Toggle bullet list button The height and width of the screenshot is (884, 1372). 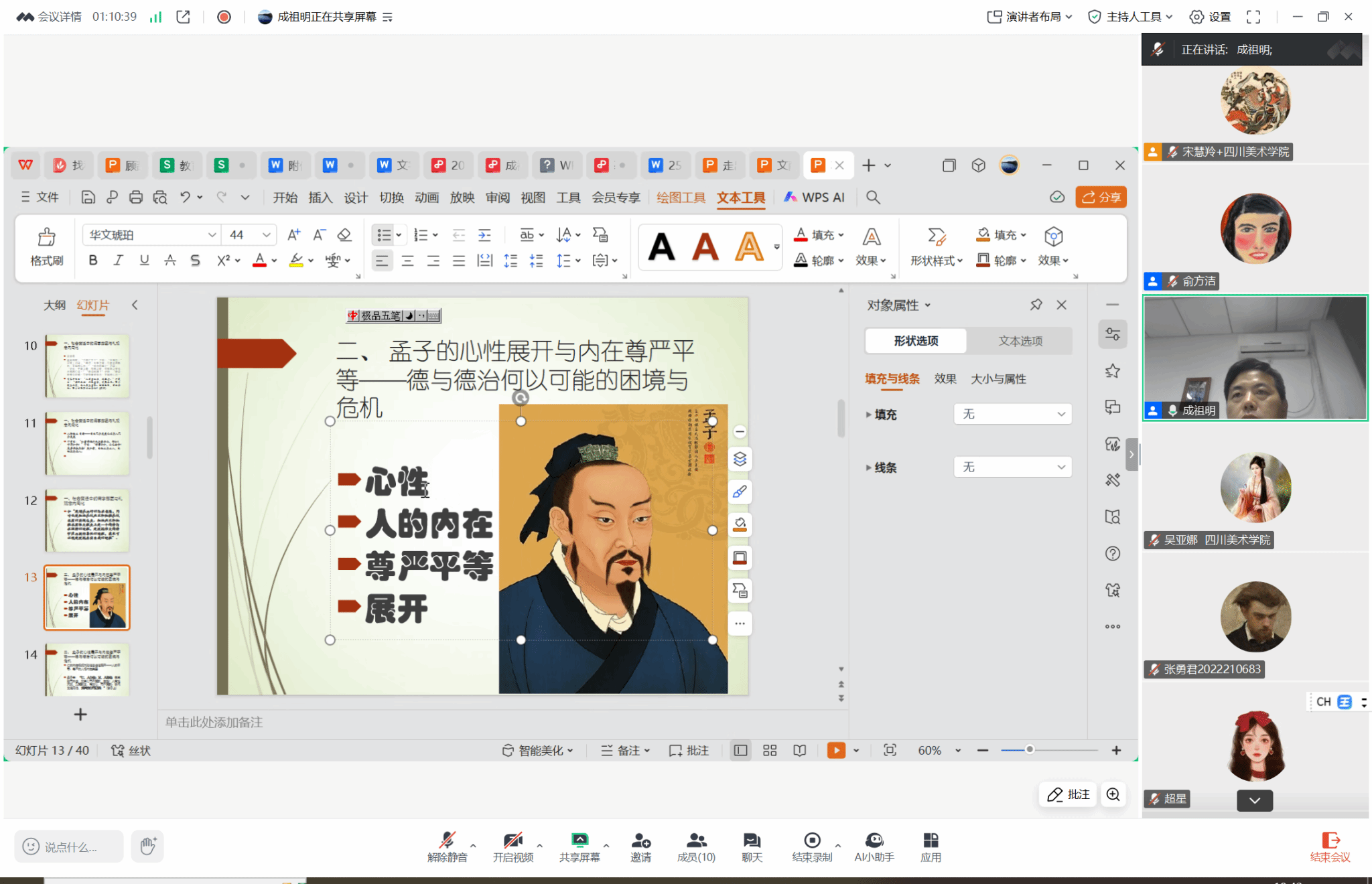click(384, 235)
